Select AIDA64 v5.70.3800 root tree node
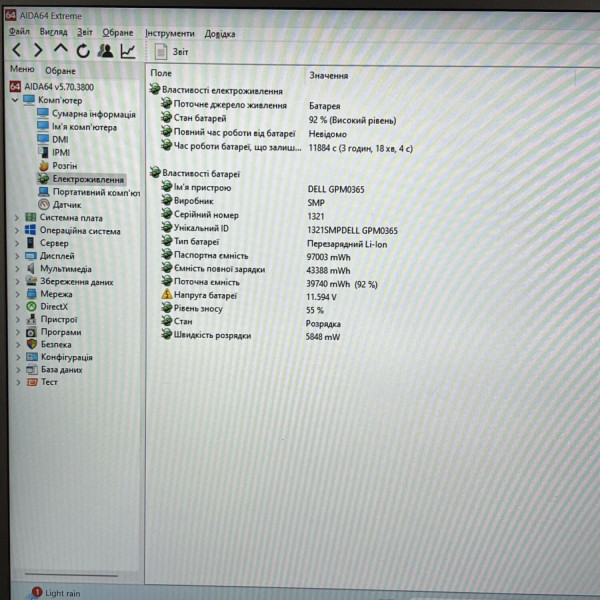600x600 pixels. point(52,87)
